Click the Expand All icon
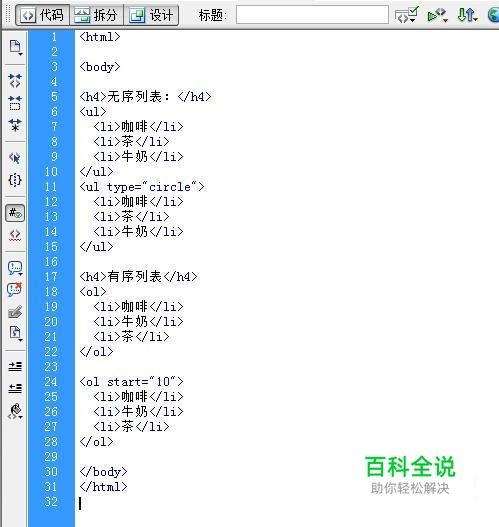 (15, 125)
